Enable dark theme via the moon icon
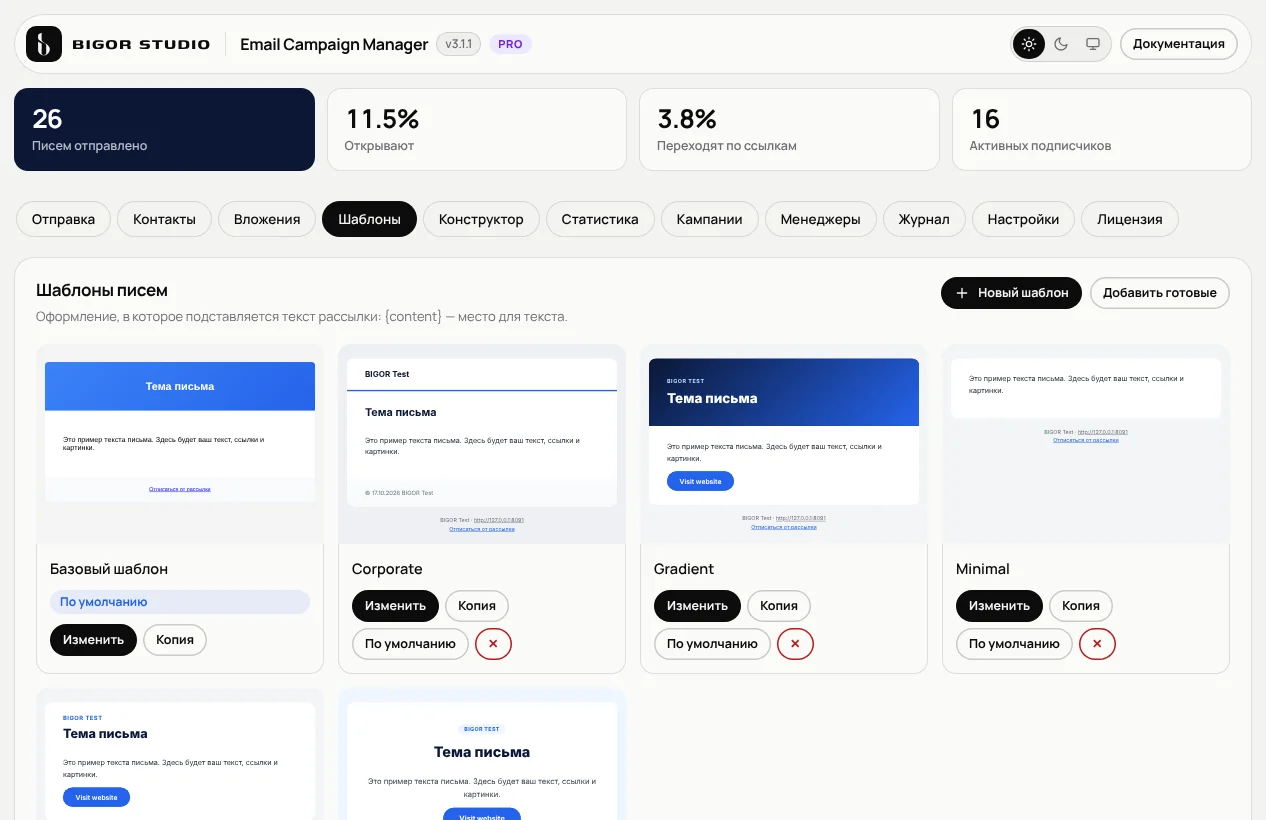The width and height of the screenshot is (1266, 820). click(x=1061, y=44)
